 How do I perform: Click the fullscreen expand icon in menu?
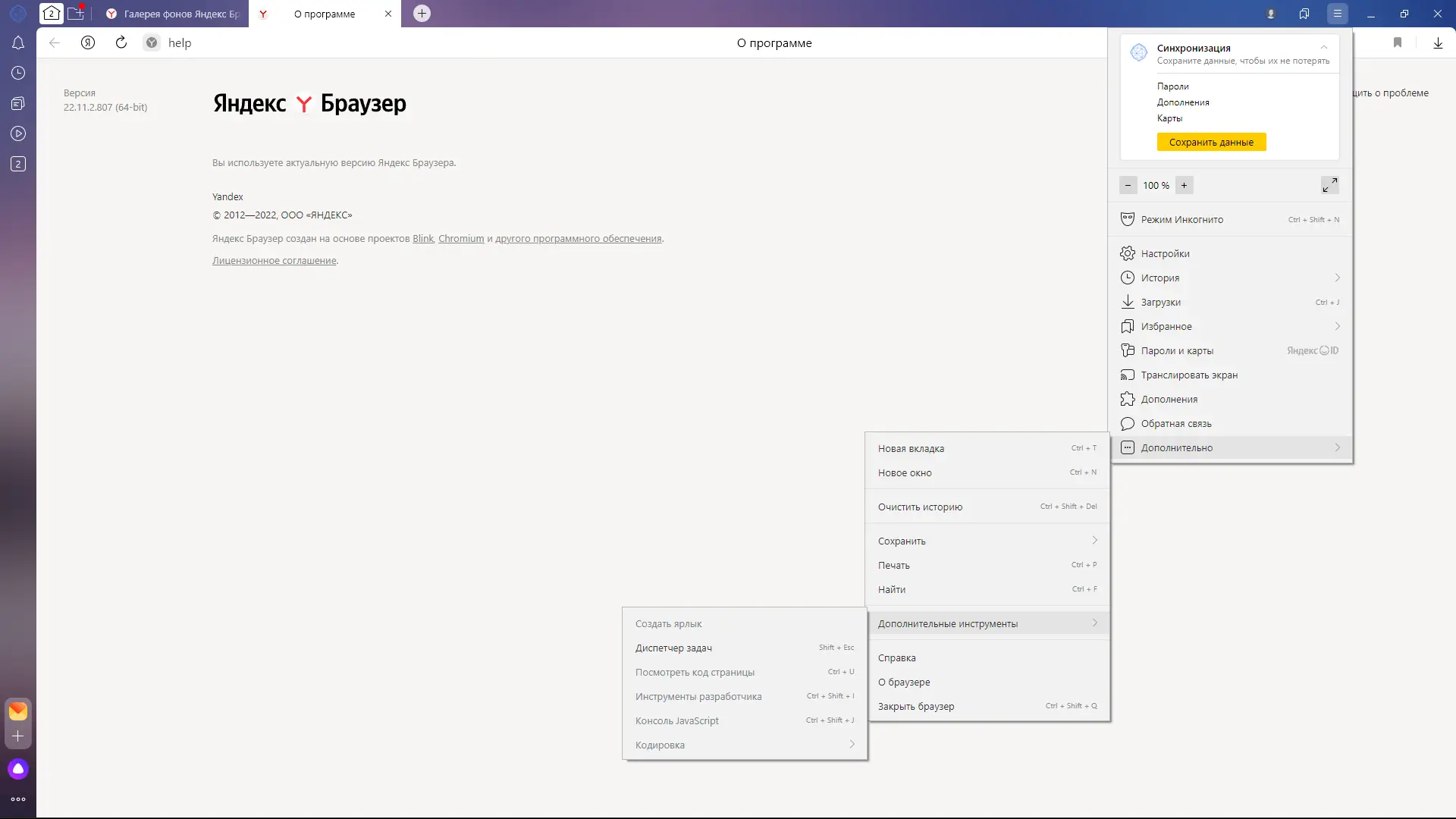[1329, 185]
